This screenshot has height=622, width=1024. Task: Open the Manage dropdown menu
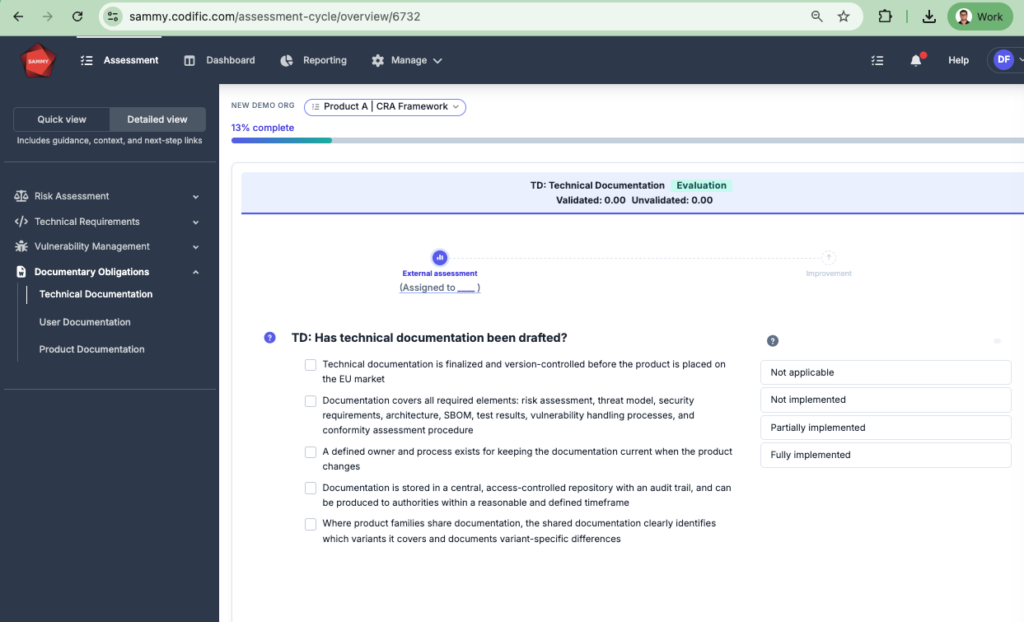(406, 60)
